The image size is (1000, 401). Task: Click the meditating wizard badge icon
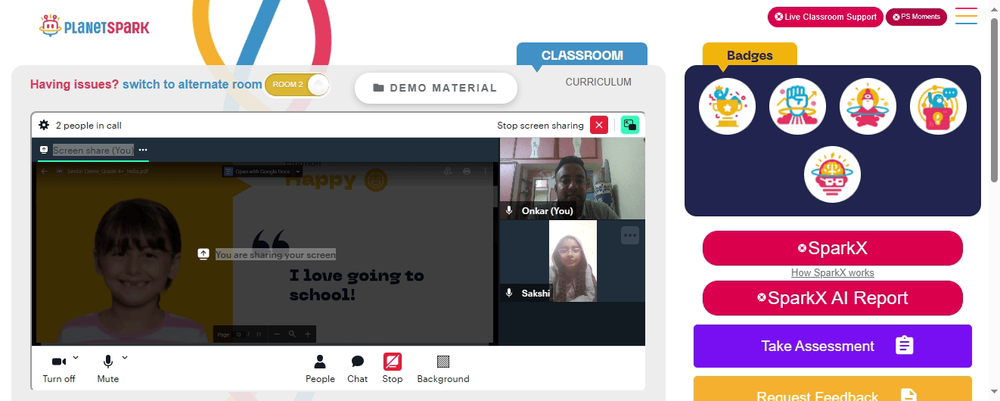(x=867, y=106)
